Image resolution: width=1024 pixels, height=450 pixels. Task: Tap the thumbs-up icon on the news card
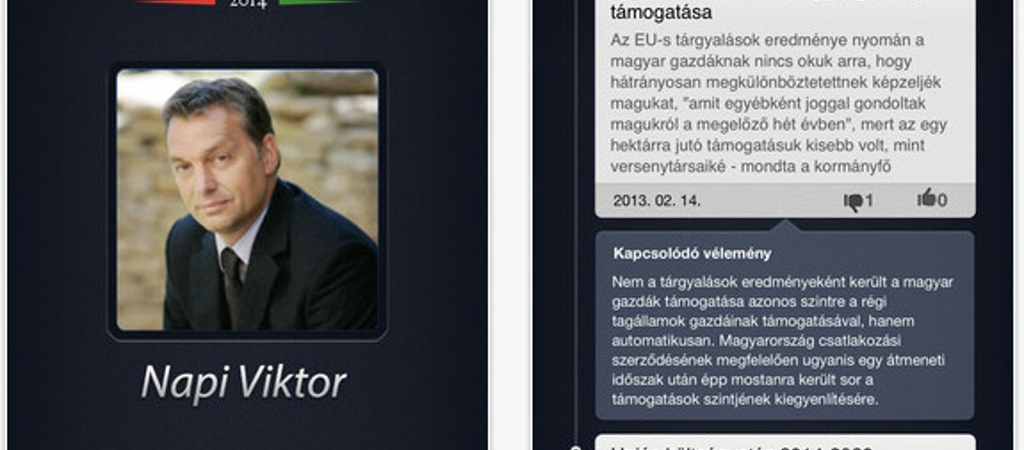pos(927,197)
